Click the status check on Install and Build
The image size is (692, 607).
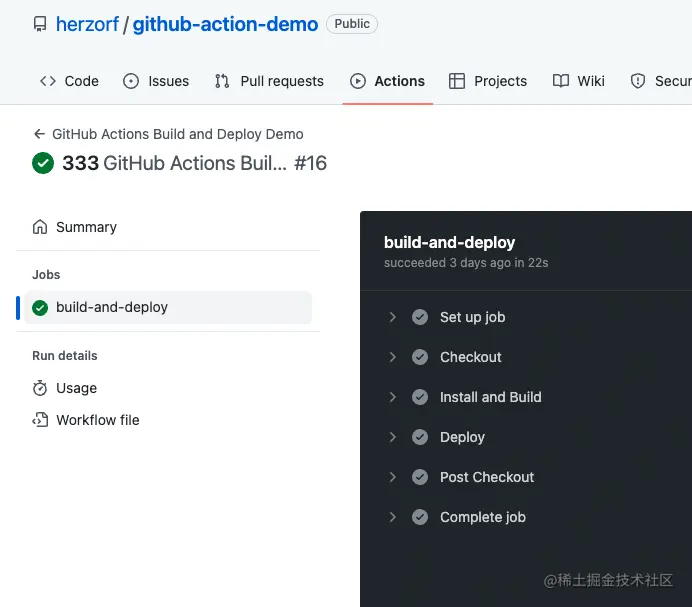click(420, 397)
